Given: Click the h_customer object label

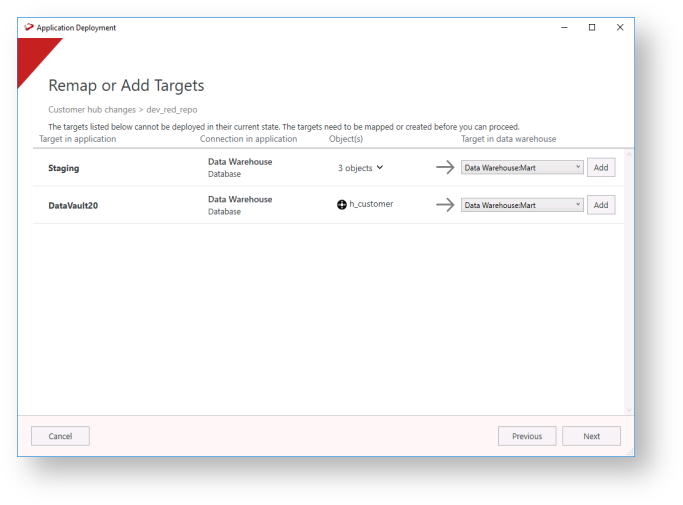Looking at the screenshot, I should (371, 205).
